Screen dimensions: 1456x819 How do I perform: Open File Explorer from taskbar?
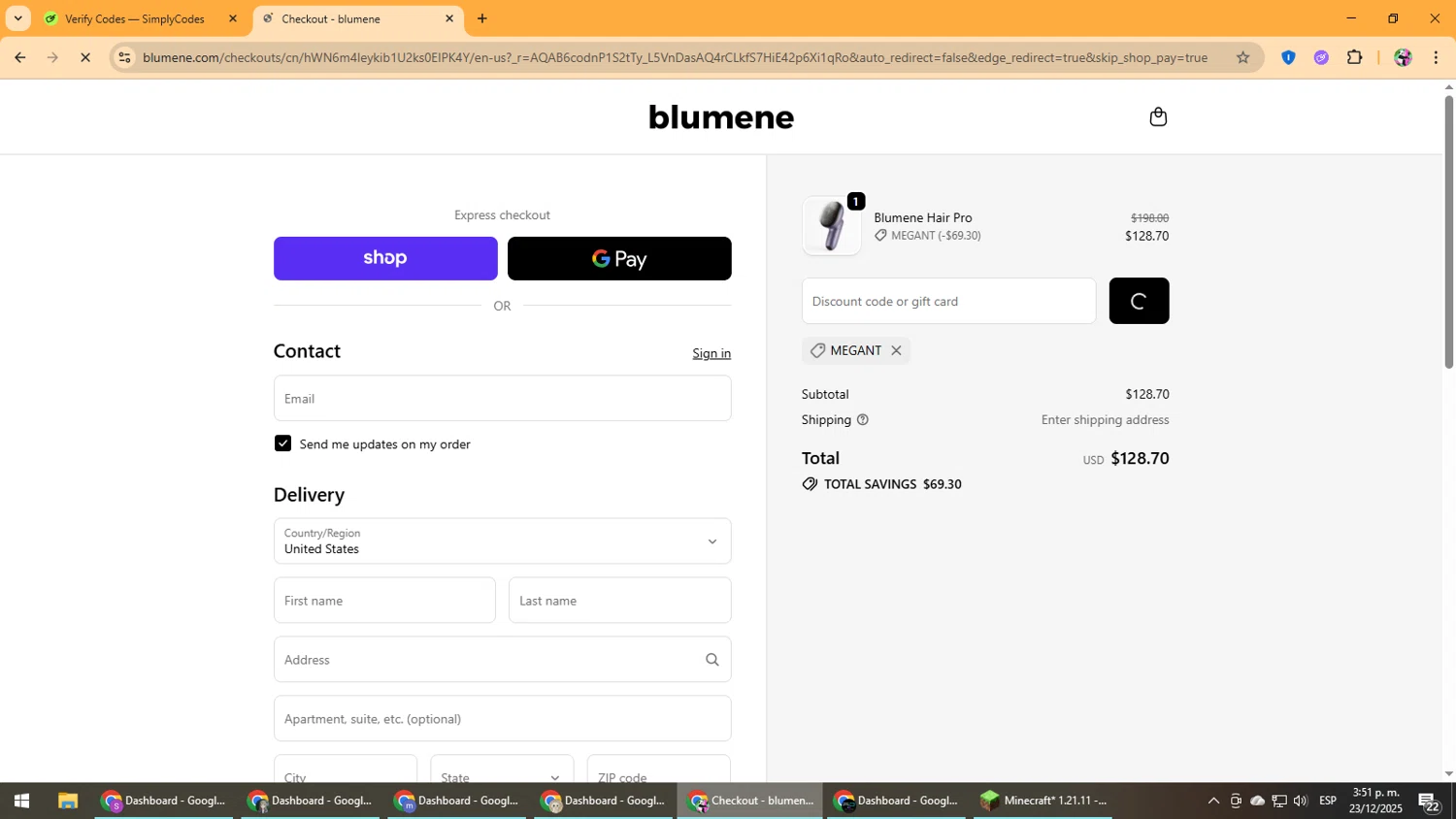(x=67, y=801)
